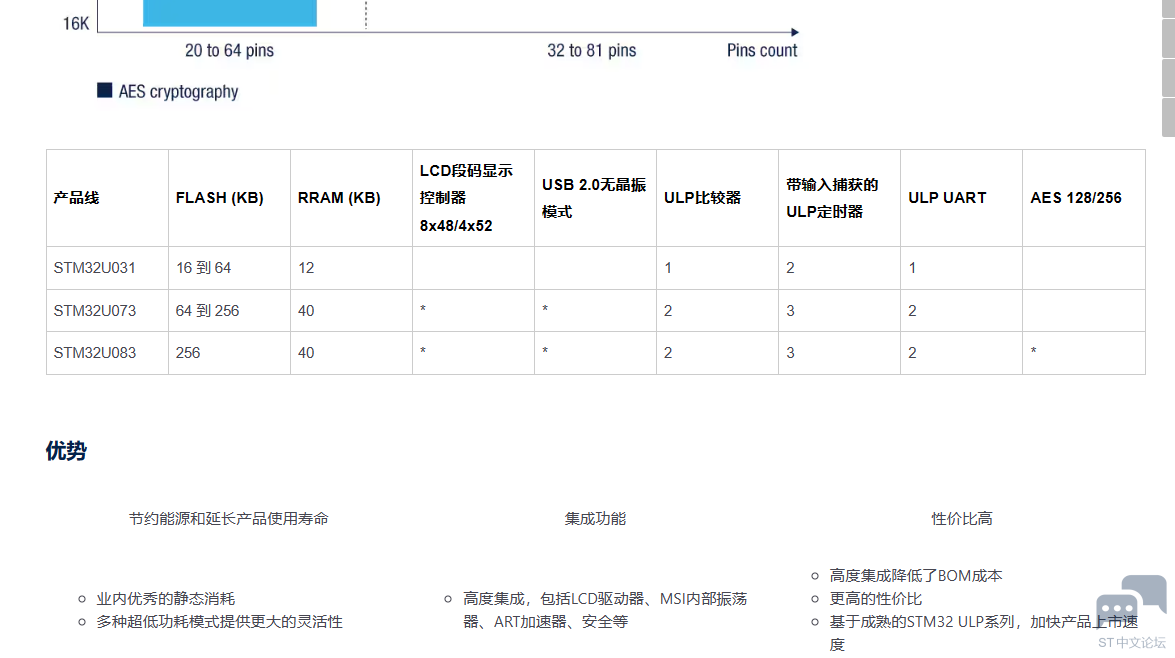Click the Pins count axis label
The width and height of the screenshot is (1175, 658).
[762, 50]
